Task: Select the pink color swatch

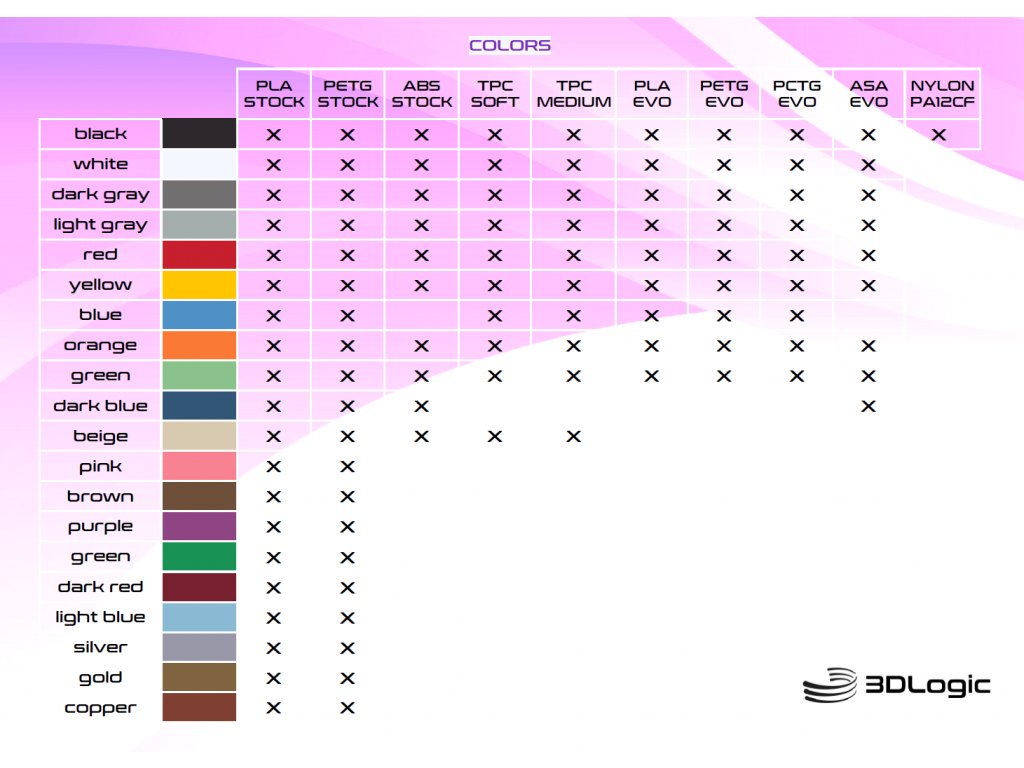Action: tap(199, 466)
